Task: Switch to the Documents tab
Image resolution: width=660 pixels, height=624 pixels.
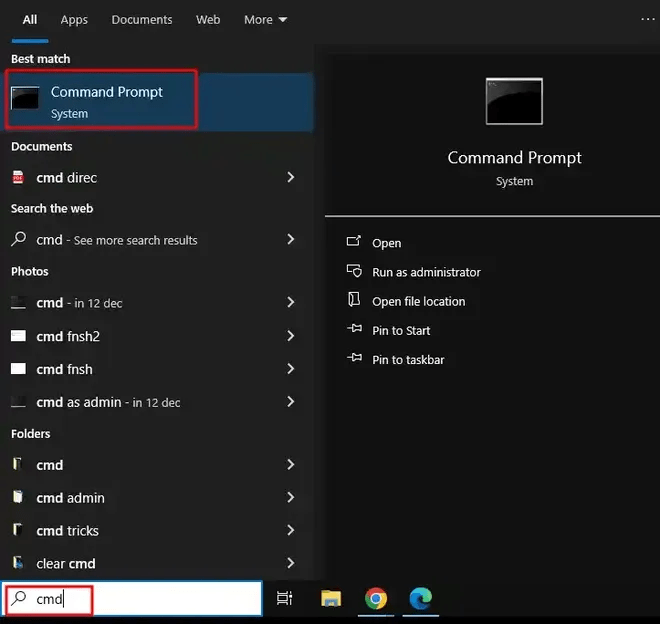Action: tap(141, 20)
